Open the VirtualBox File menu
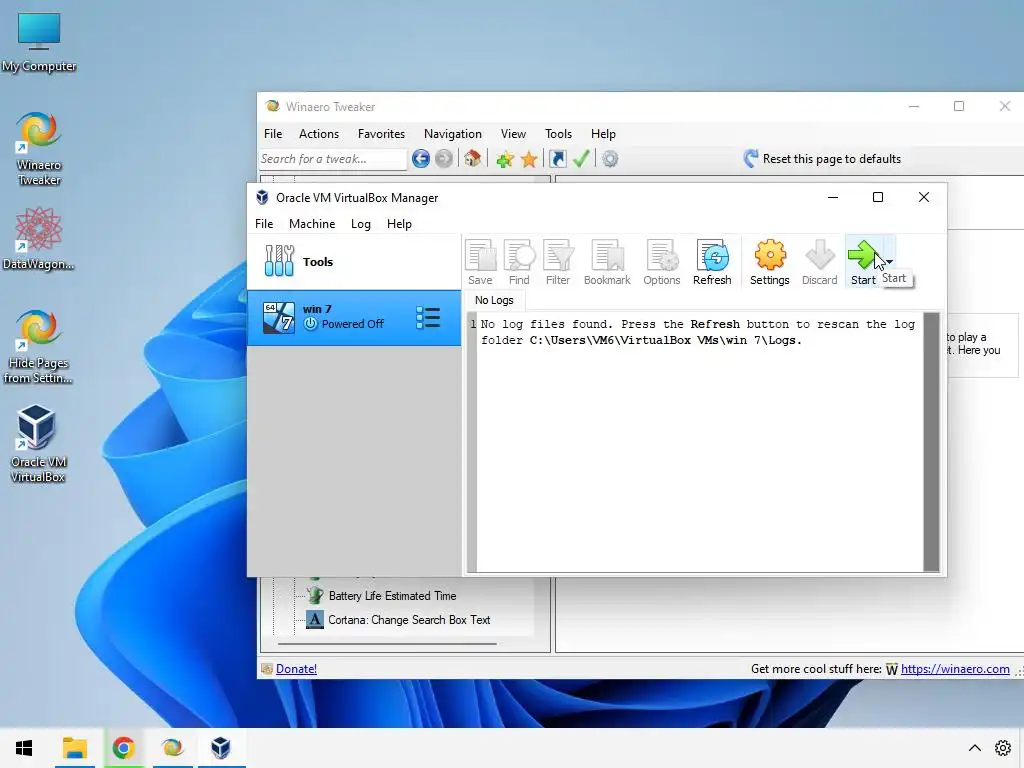Viewport: 1024px width, 768px height. 264,224
